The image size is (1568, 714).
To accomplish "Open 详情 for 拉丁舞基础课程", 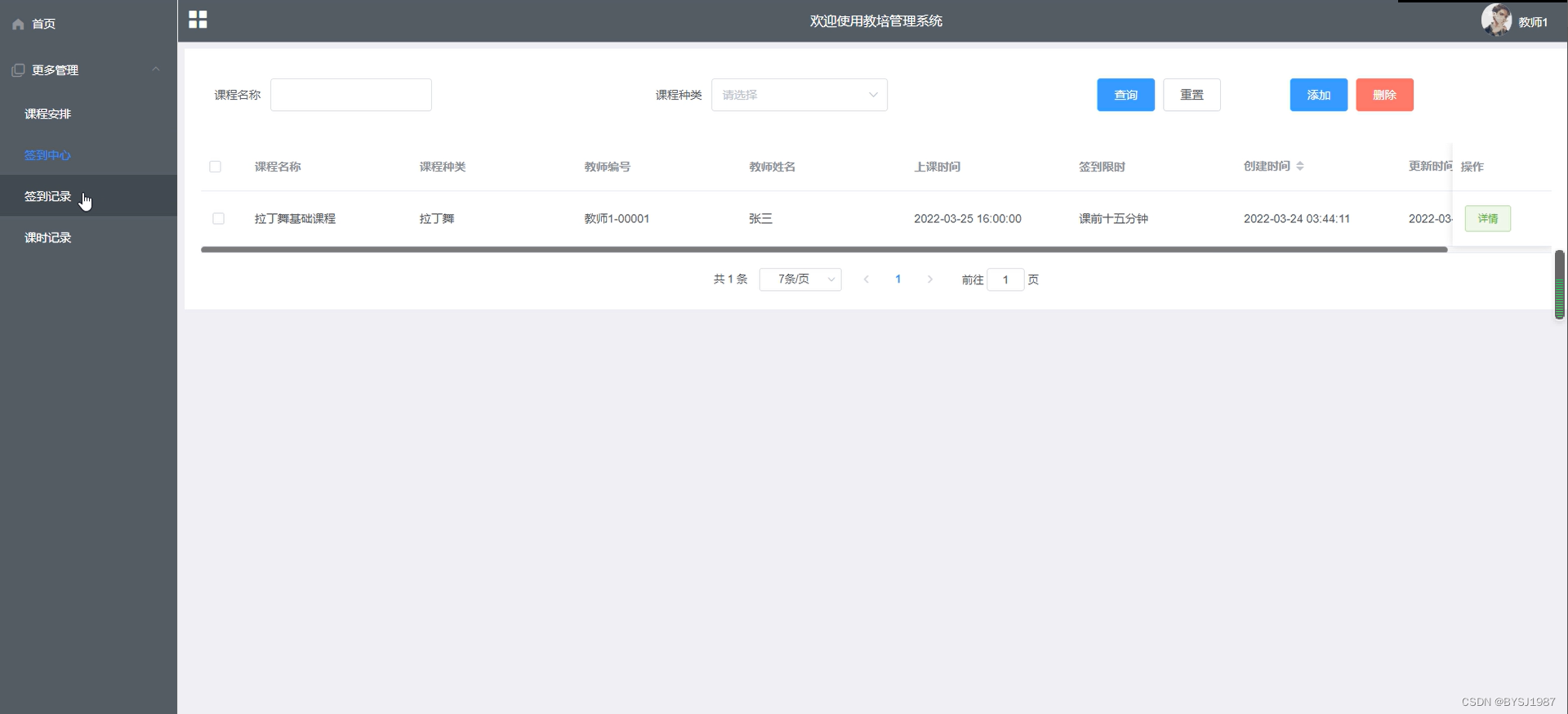I will tap(1488, 219).
